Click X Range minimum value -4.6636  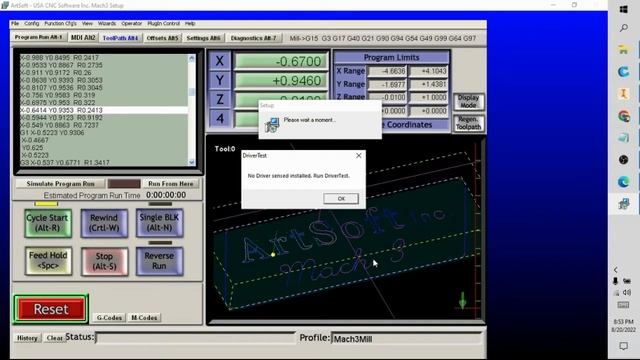point(387,71)
